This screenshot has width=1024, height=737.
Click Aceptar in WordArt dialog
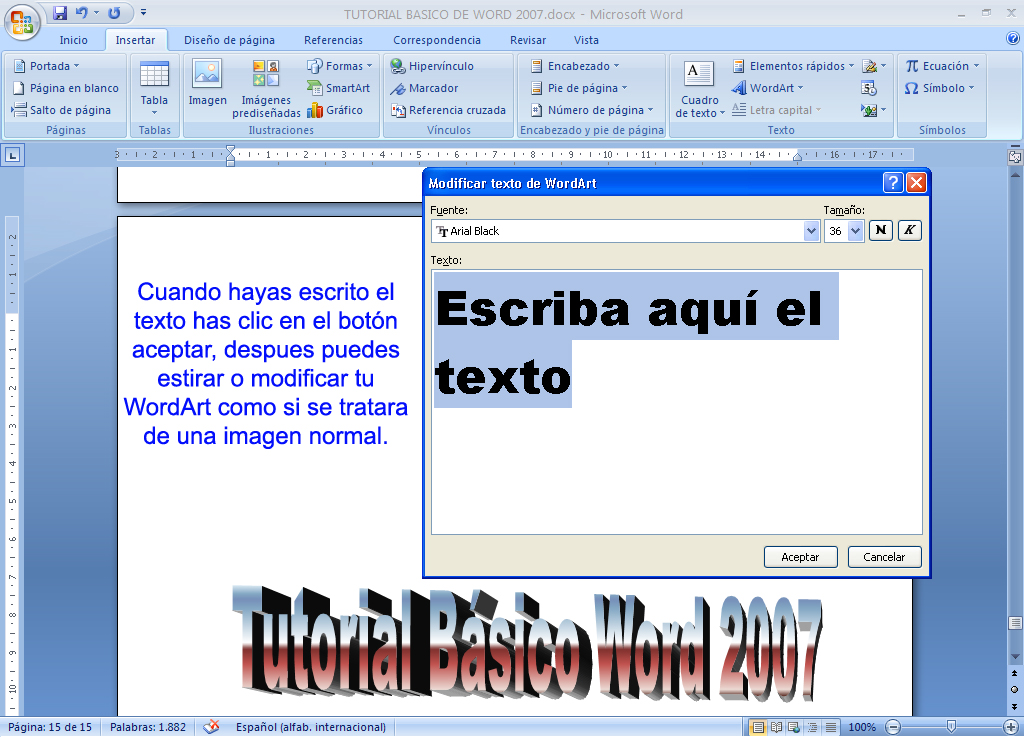click(800, 557)
